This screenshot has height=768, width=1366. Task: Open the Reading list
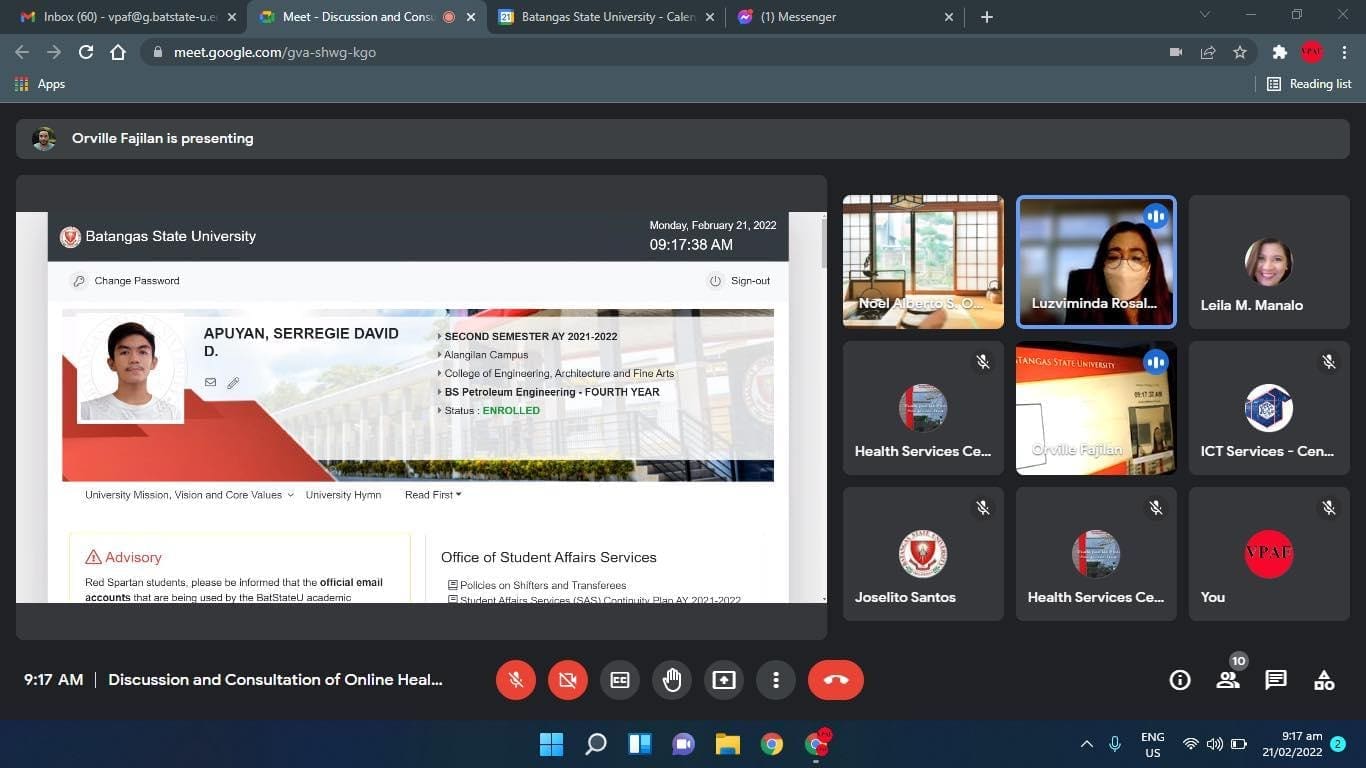click(1309, 84)
